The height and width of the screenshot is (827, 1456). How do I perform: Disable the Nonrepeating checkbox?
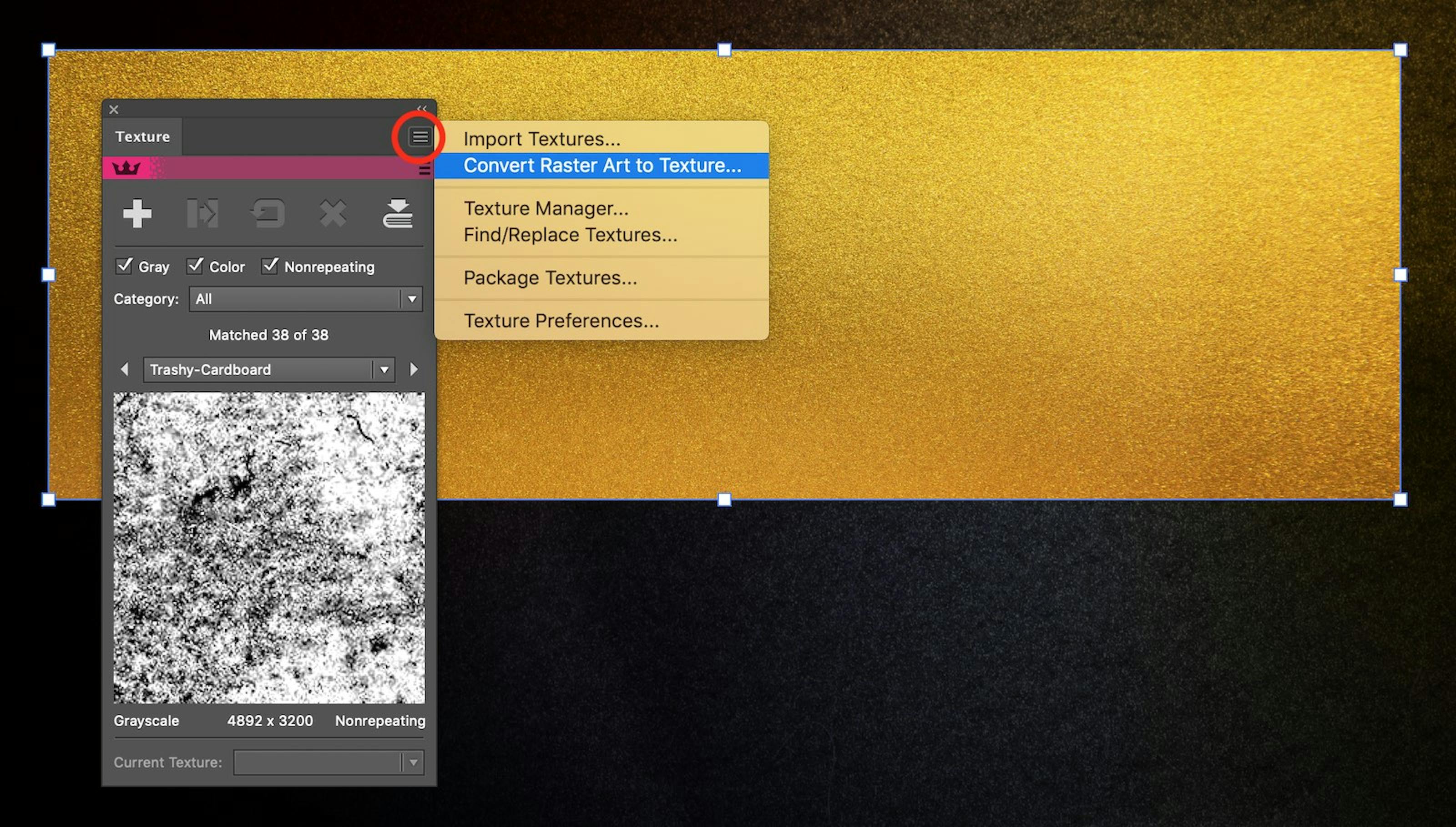270,266
